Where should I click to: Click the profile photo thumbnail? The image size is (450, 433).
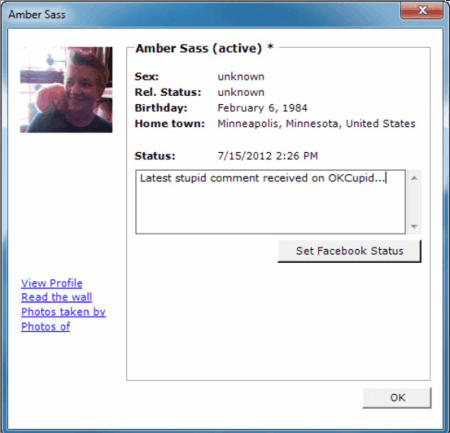coord(66,90)
